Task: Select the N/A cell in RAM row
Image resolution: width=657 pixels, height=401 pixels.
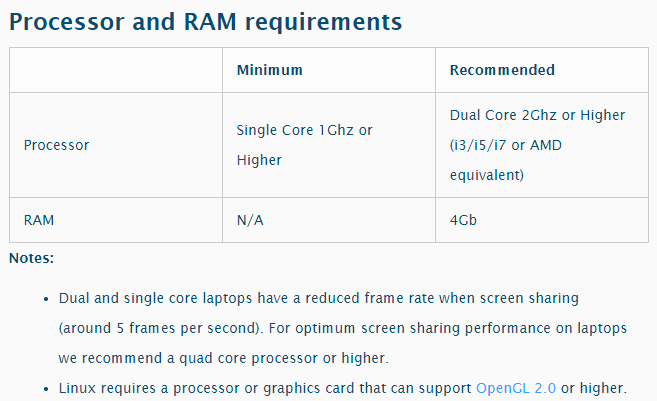Action: 250,220
